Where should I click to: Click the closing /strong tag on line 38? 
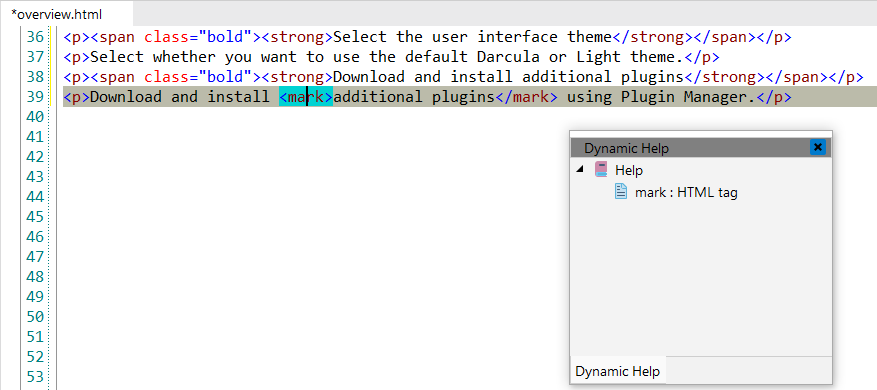(x=724, y=77)
